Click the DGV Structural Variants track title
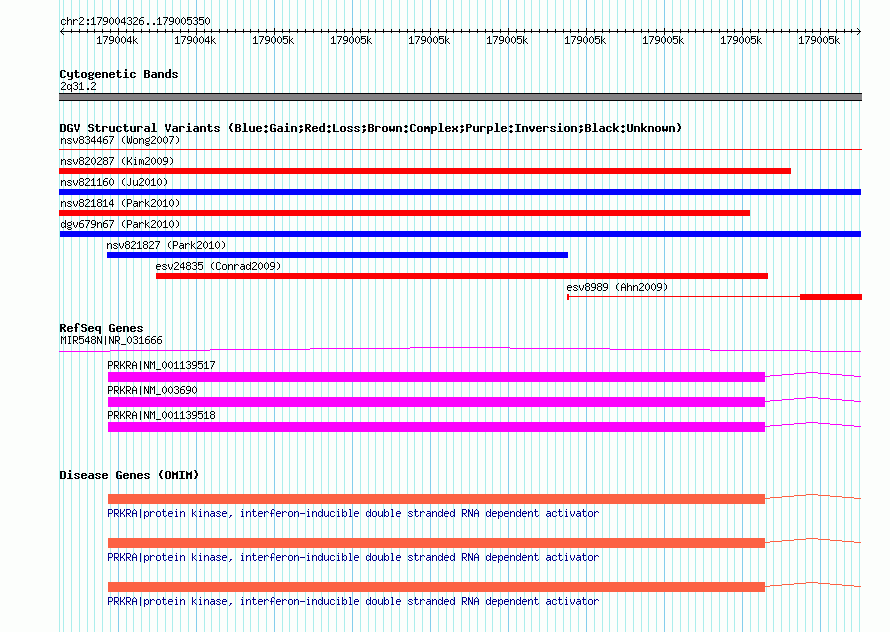The height and width of the screenshot is (632, 890). pyautogui.click(x=370, y=128)
